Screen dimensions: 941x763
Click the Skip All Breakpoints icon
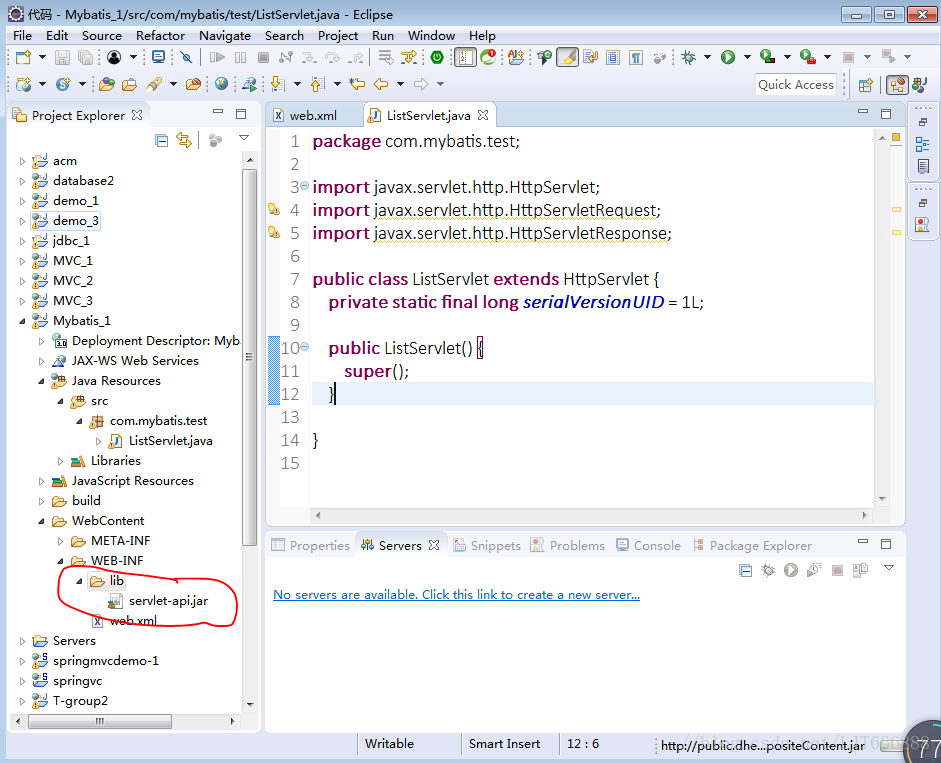(187, 58)
